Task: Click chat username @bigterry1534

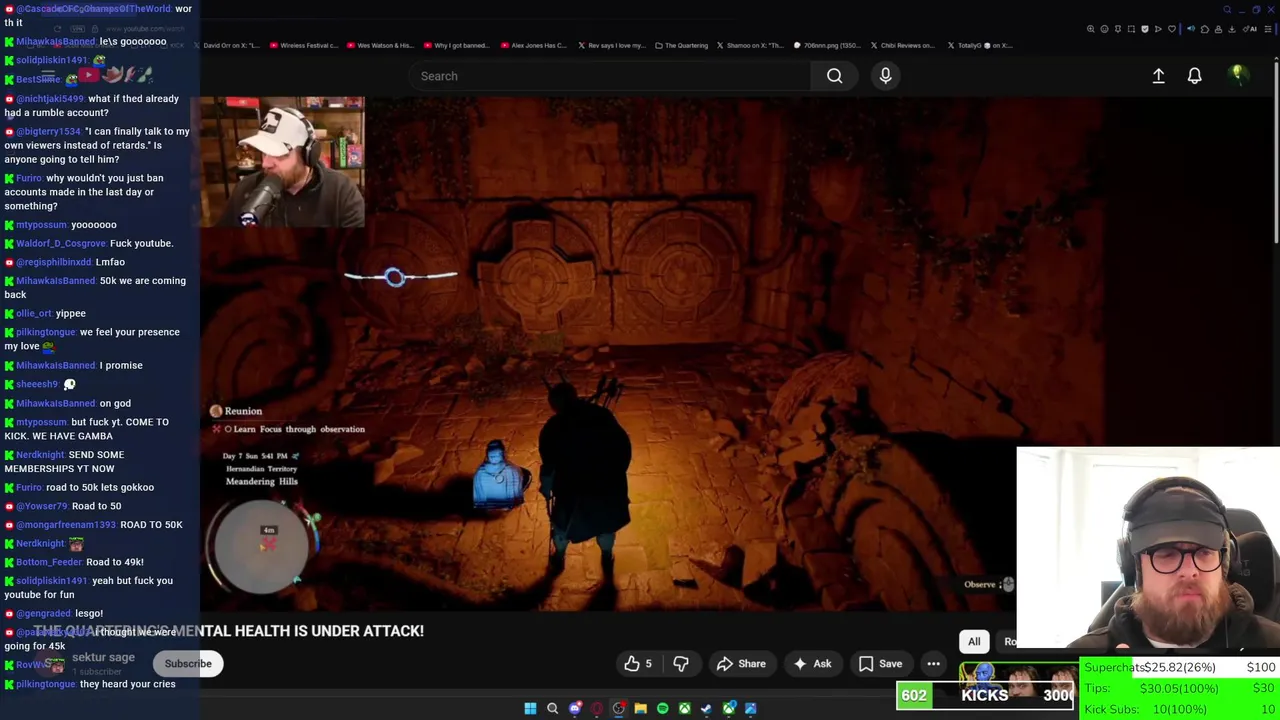Action: (48, 131)
